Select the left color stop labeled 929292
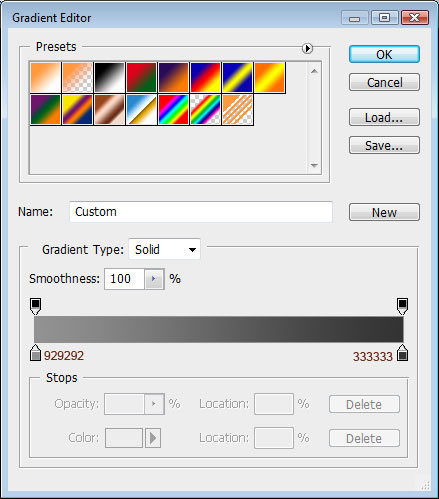The width and height of the screenshot is (439, 499). coord(35,353)
